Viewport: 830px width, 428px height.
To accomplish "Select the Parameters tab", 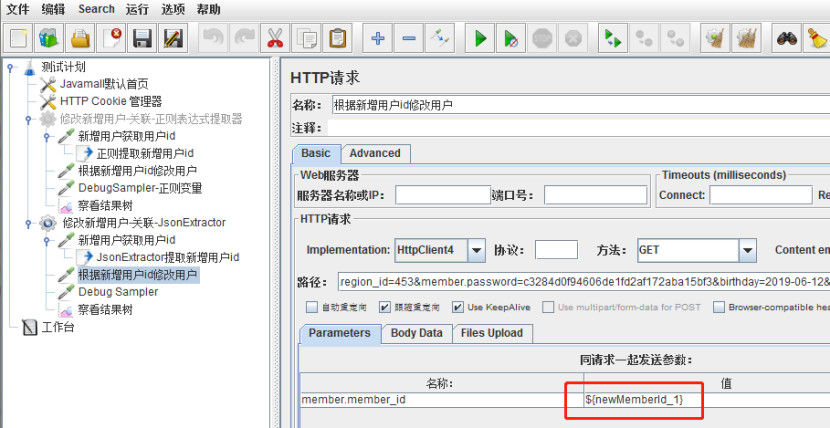I will coord(339,333).
